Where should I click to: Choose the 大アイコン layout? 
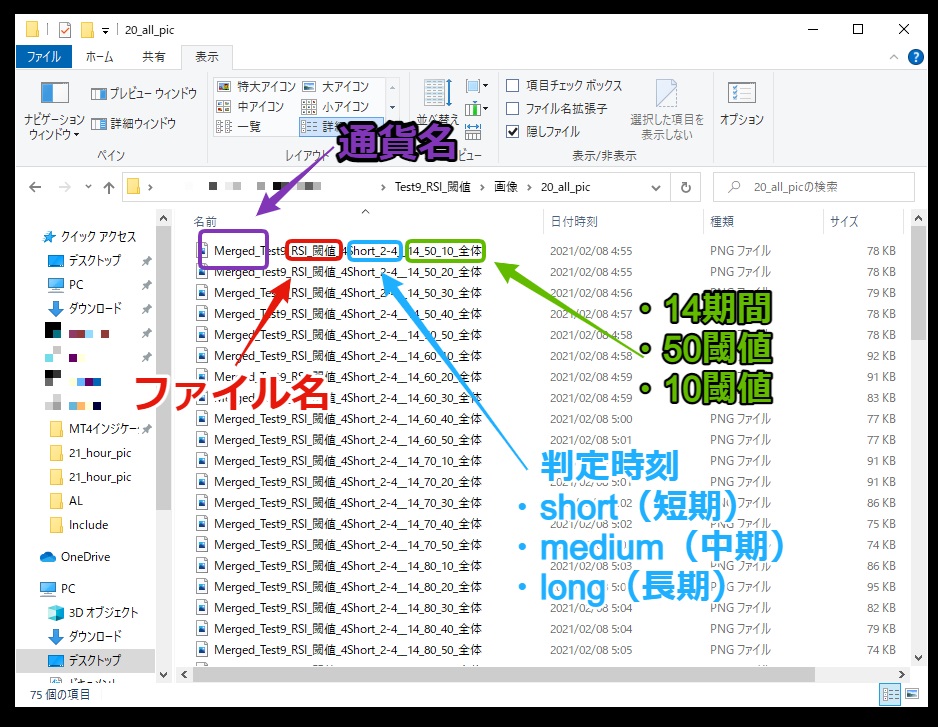point(336,87)
